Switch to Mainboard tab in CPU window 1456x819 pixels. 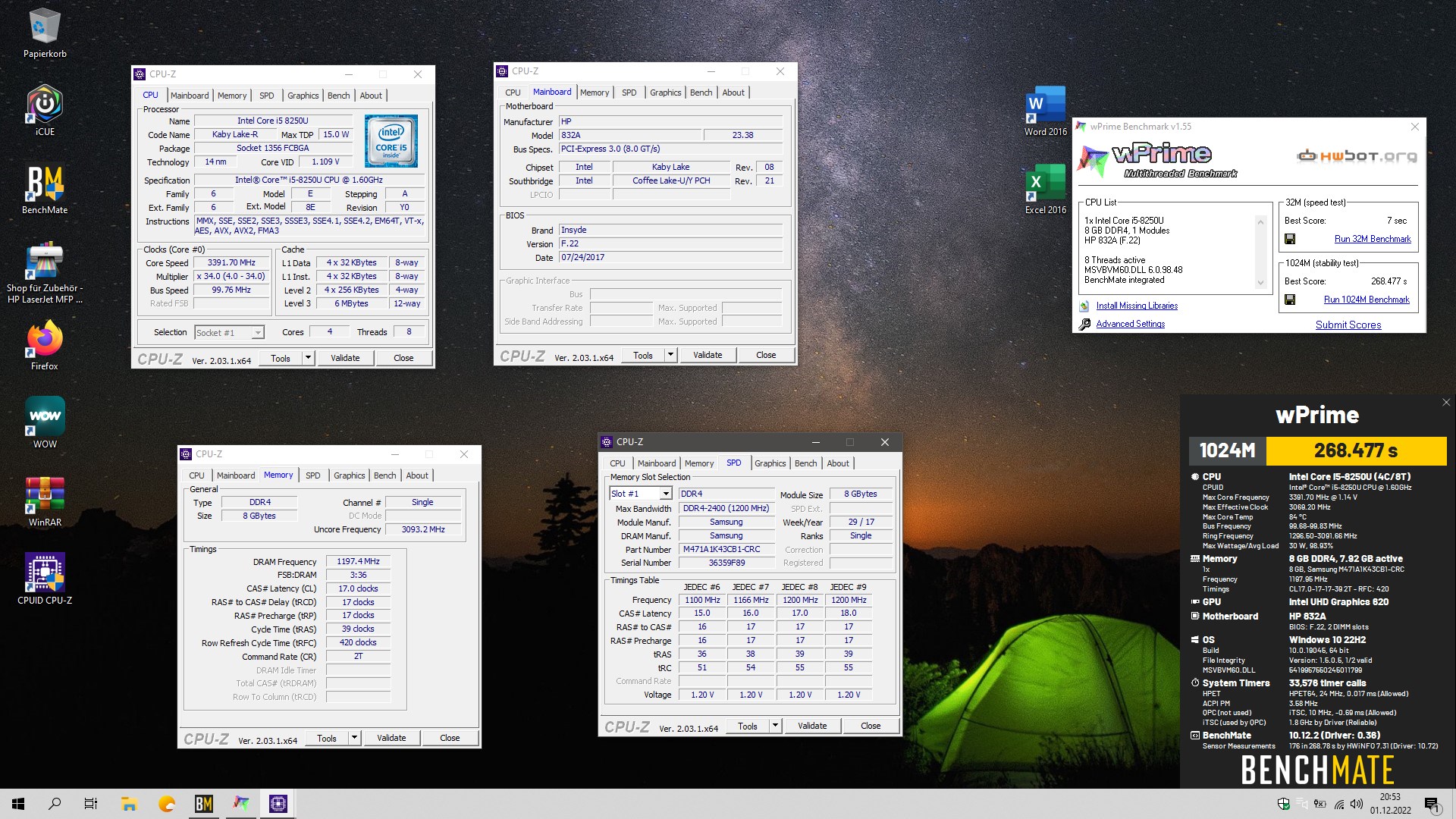190,96
